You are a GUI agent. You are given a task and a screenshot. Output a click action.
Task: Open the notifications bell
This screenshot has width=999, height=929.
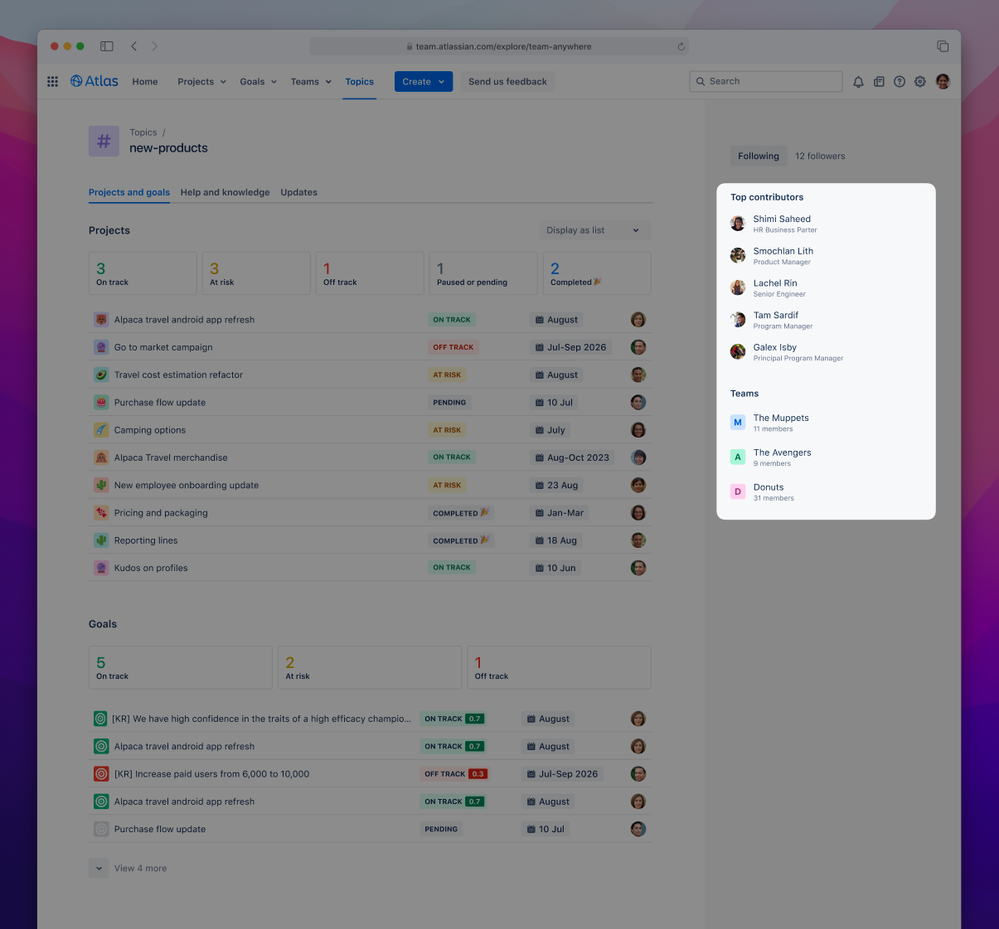click(x=858, y=82)
